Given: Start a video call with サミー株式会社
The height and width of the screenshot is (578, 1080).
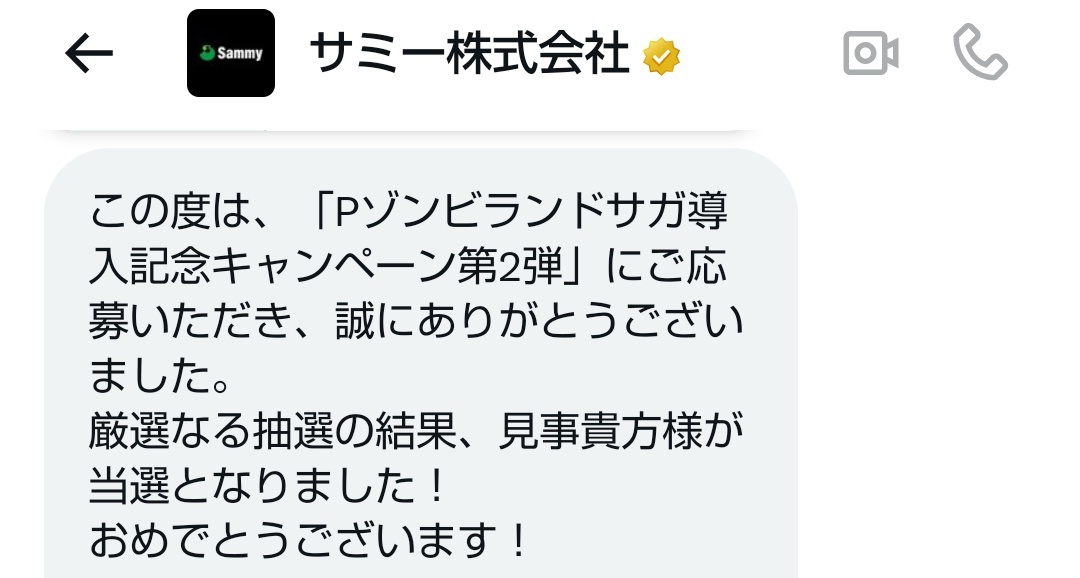Looking at the screenshot, I should (x=871, y=53).
